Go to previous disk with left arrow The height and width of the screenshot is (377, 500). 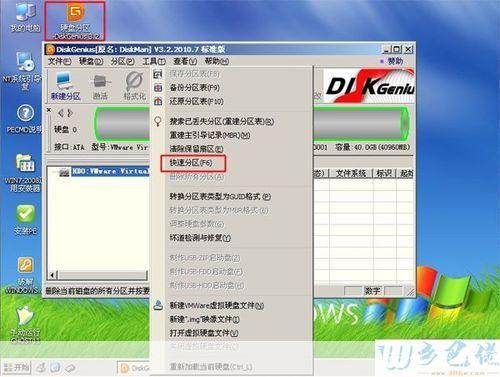pos(61,113)
